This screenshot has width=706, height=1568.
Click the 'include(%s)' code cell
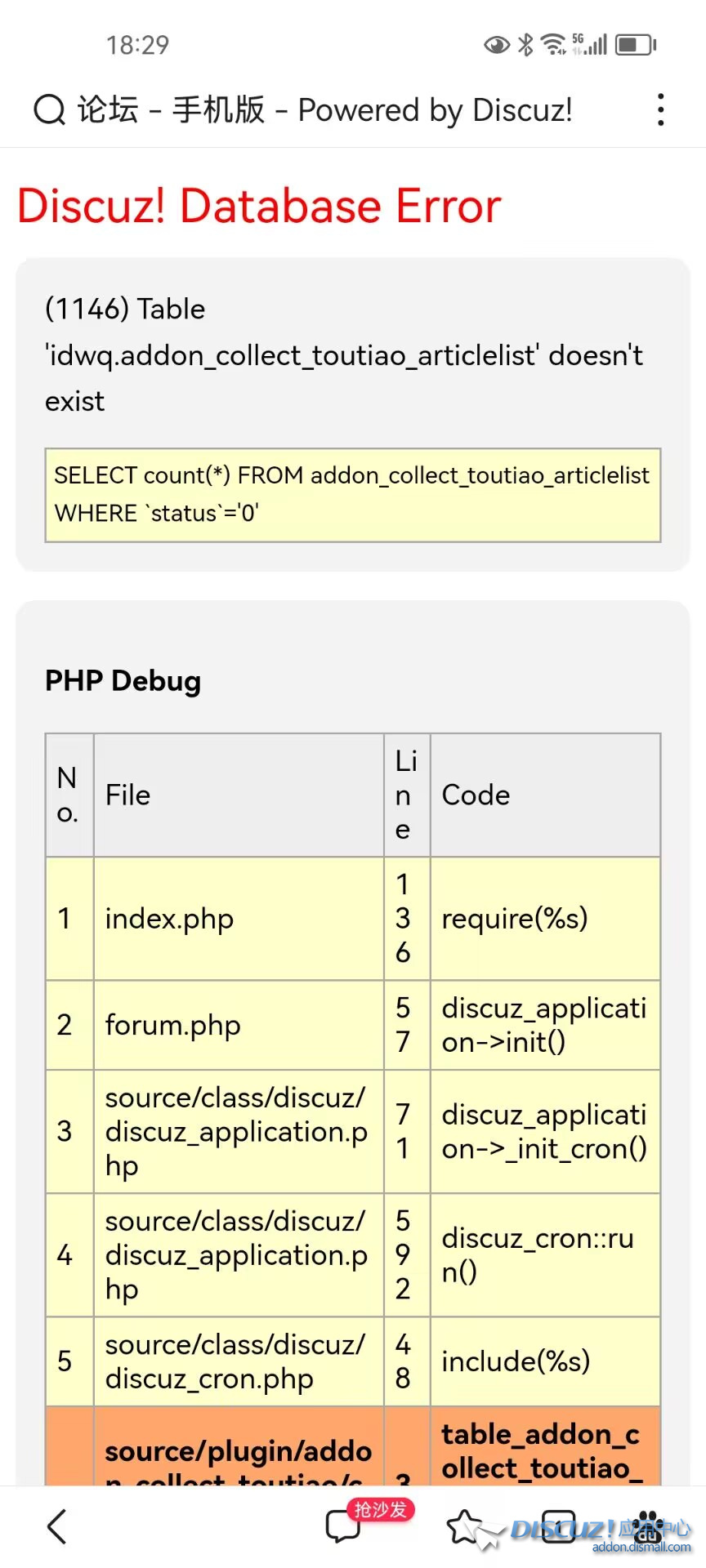(545, 1361)
